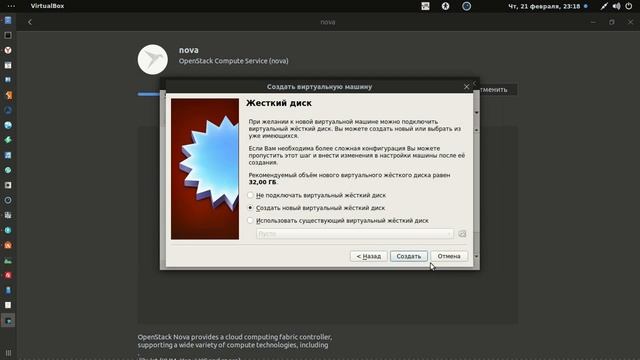
Task: Click the volume speaker icon
Action: pyautogui.click(x=616, y=6)
